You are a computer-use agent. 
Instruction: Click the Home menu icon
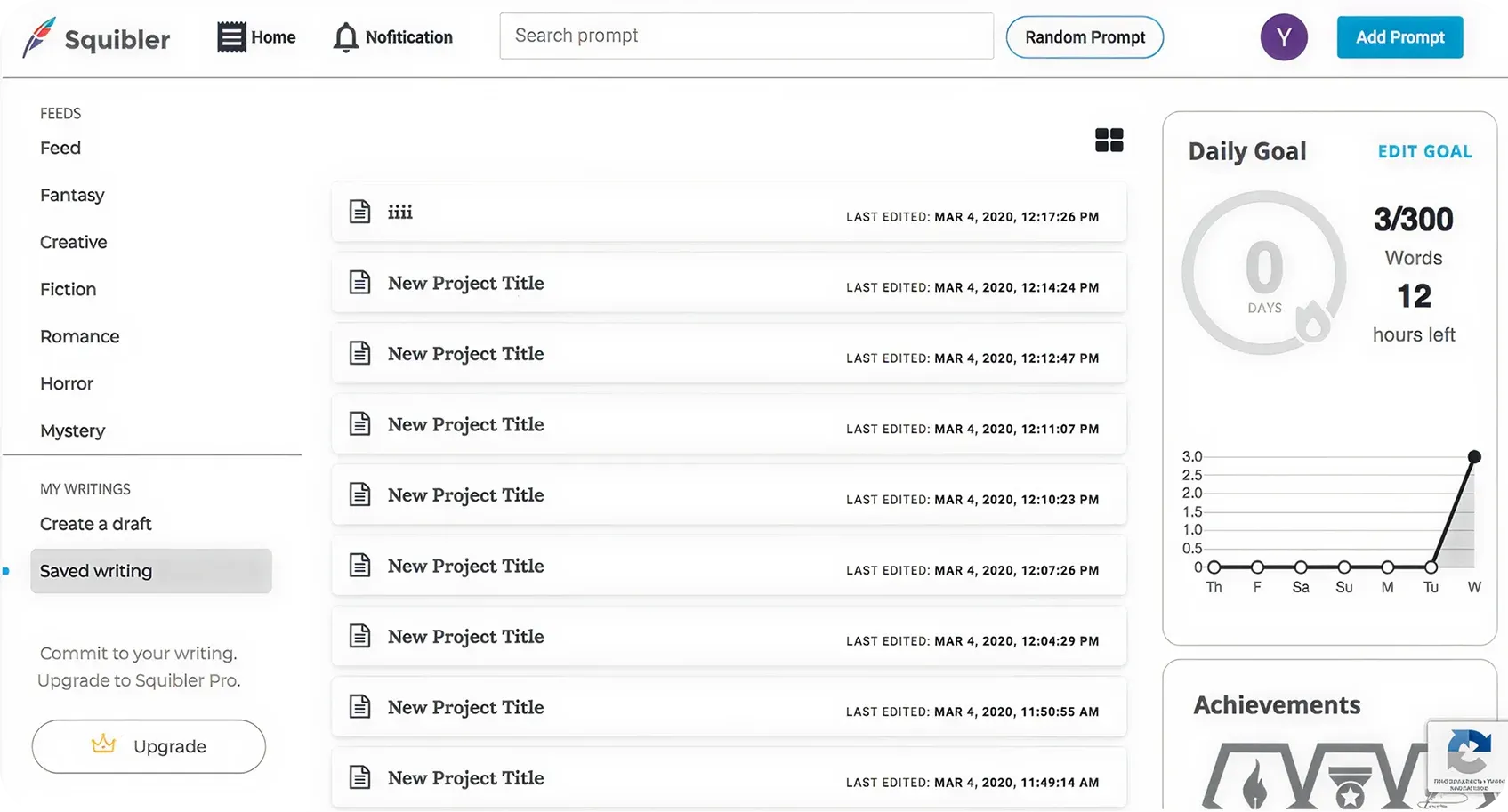click(x=231, y=37)
